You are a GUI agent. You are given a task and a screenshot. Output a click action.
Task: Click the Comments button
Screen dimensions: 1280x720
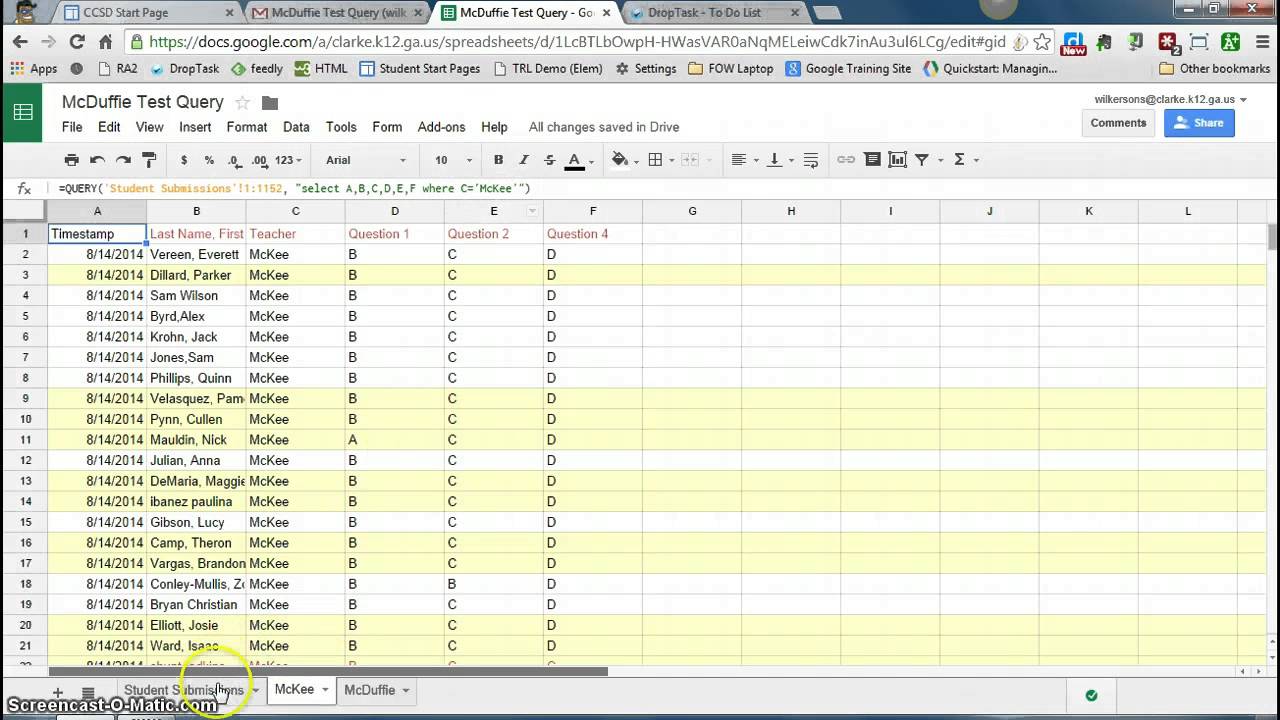click(1118, 123)
